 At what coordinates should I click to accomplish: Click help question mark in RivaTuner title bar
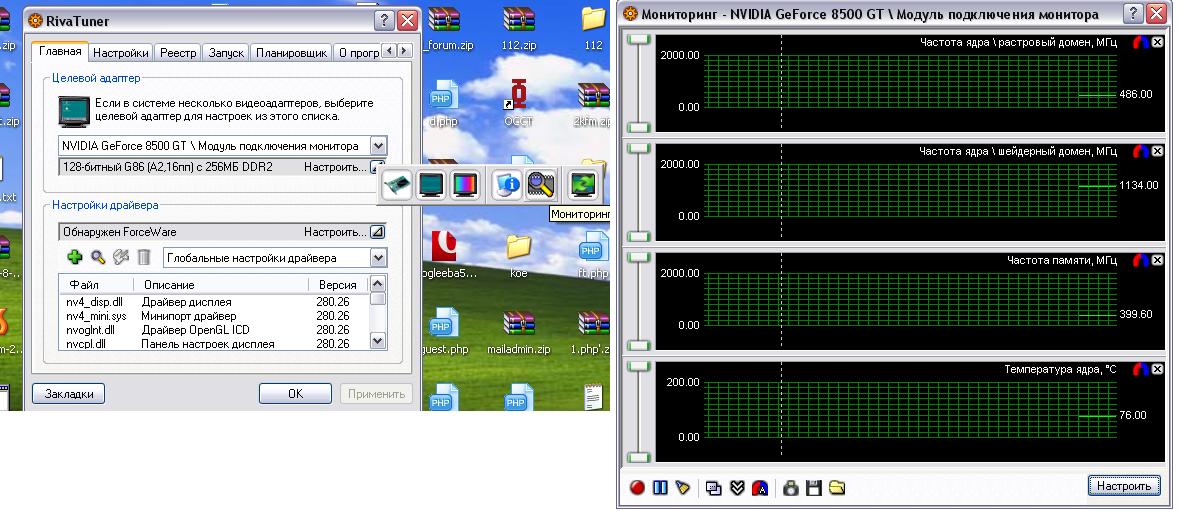[x=386, y=21]
